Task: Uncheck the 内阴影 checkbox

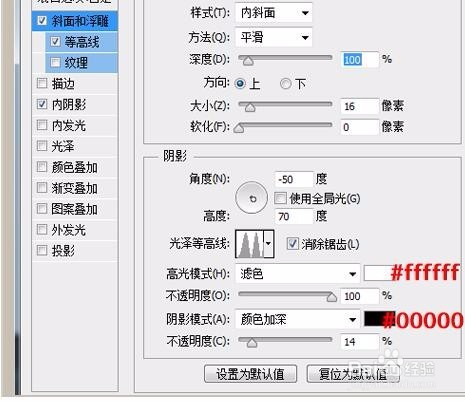Action: (42, 104)
